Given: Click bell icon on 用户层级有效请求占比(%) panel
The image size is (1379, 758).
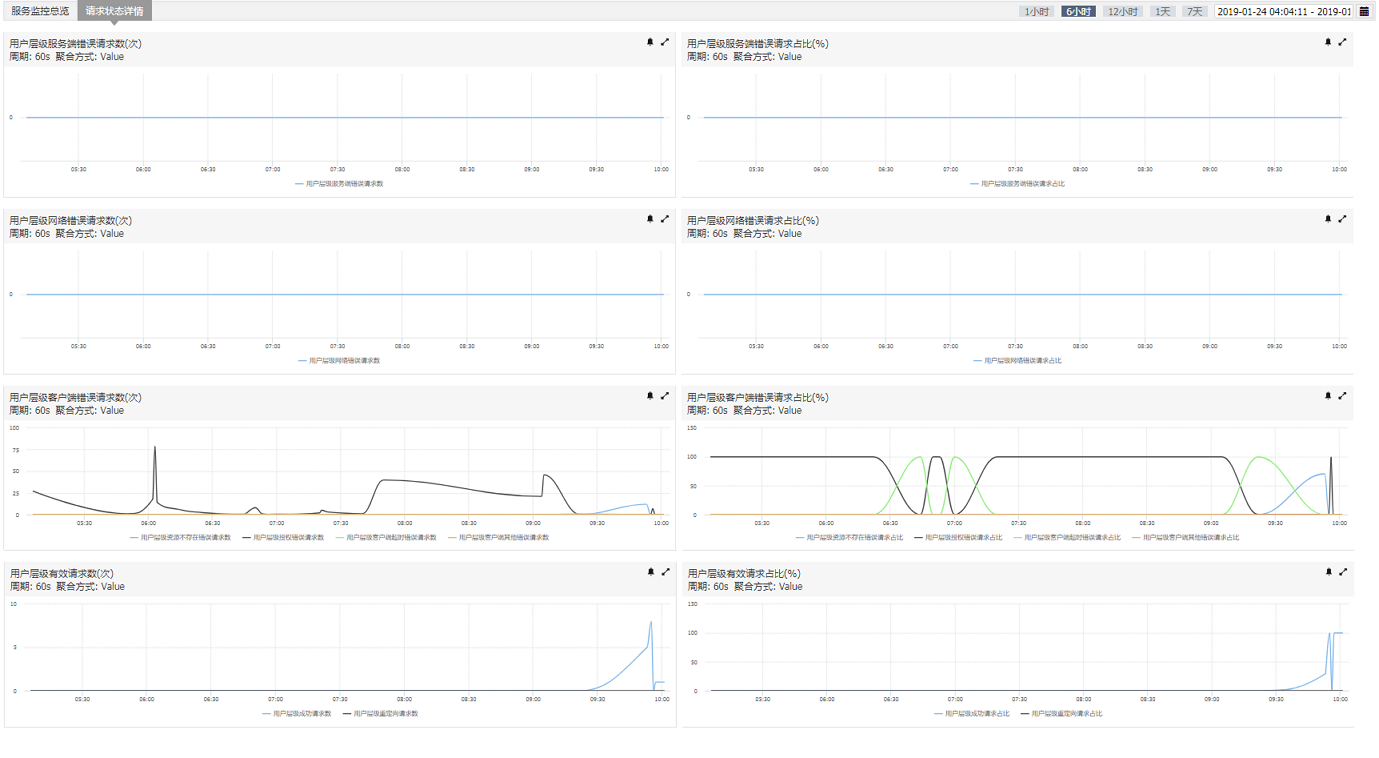Looking at the screenshot, I should coord(1329,572).
